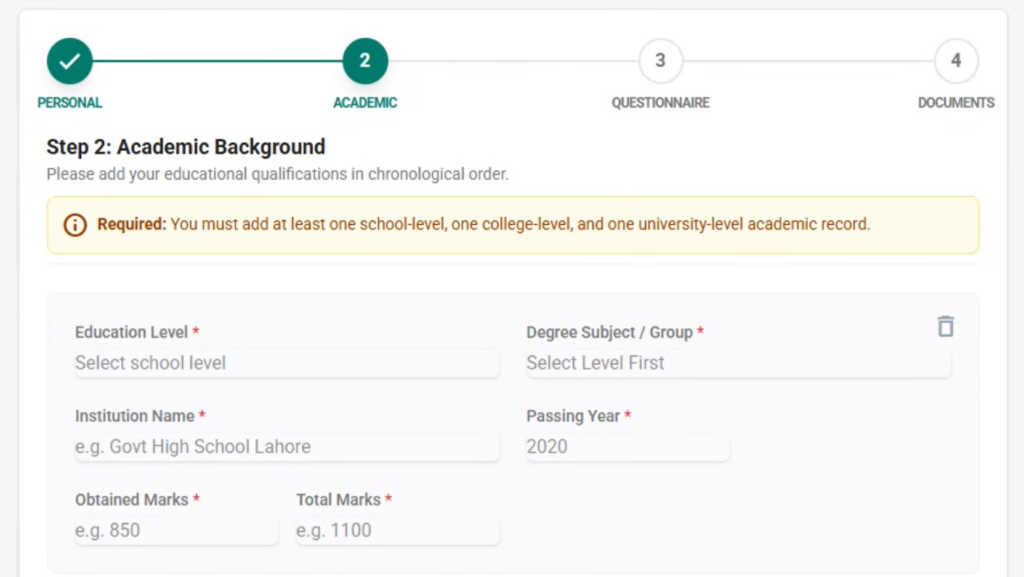
Task: Click the step 2 circle in stepper
Action: click(x=365, y=61)
